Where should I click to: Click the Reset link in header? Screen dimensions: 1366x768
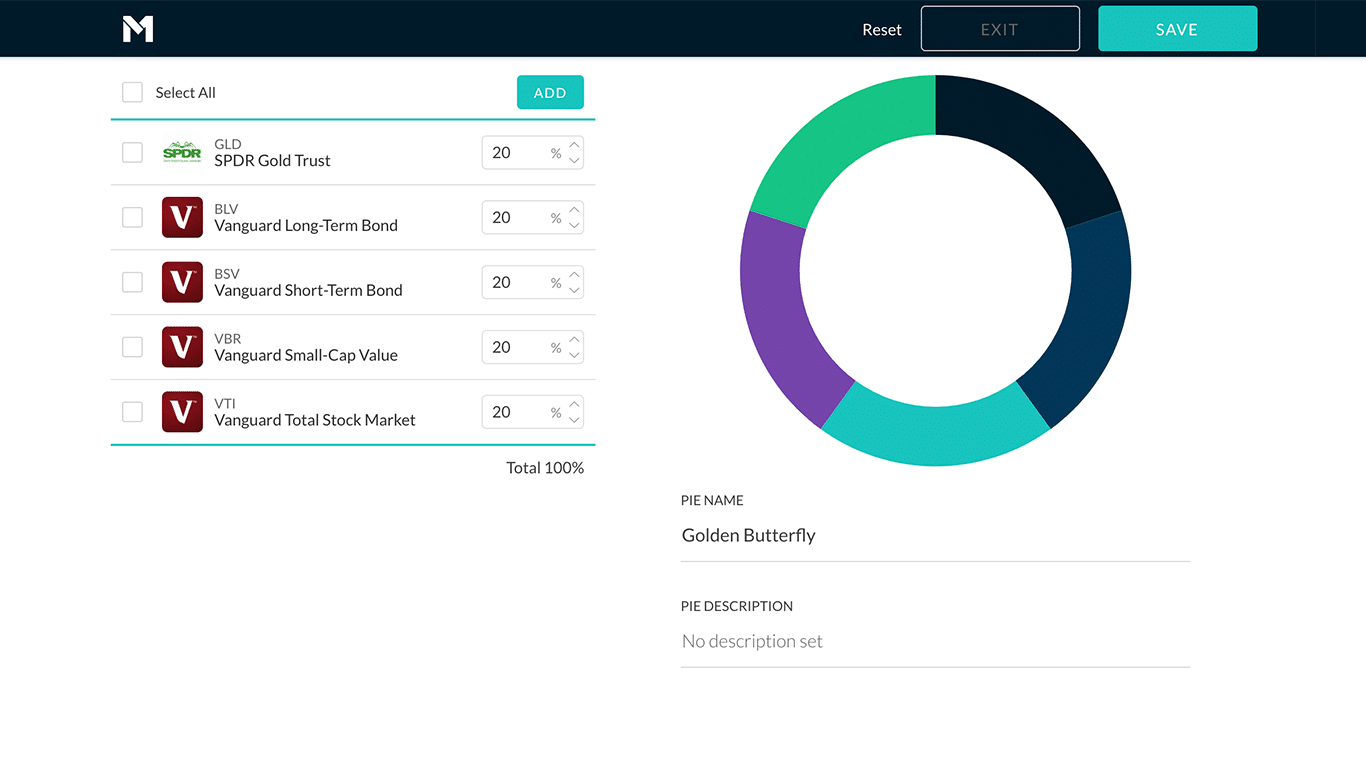[882, 30]
